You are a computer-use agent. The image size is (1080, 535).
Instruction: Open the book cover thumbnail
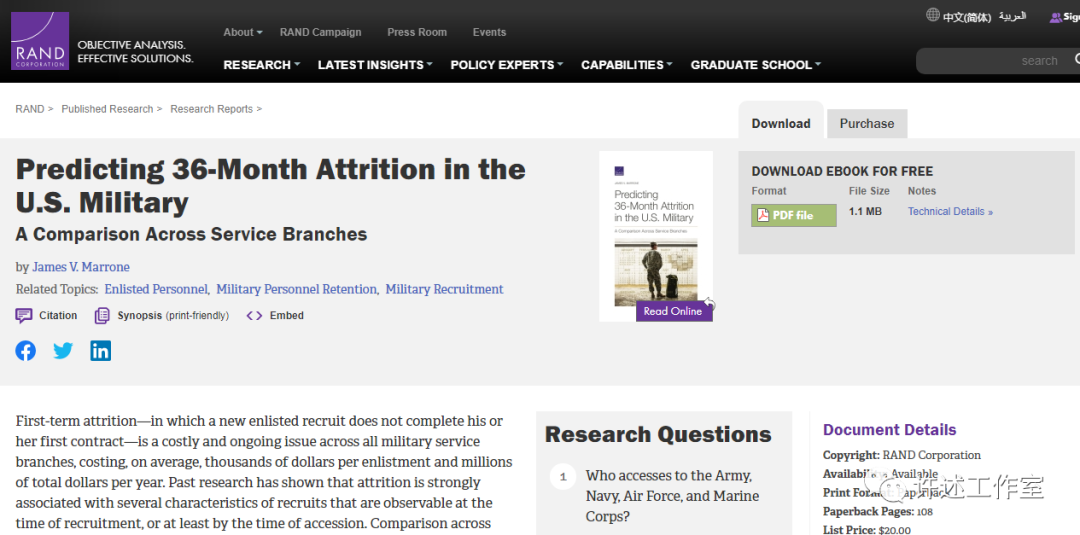[656, 235]
